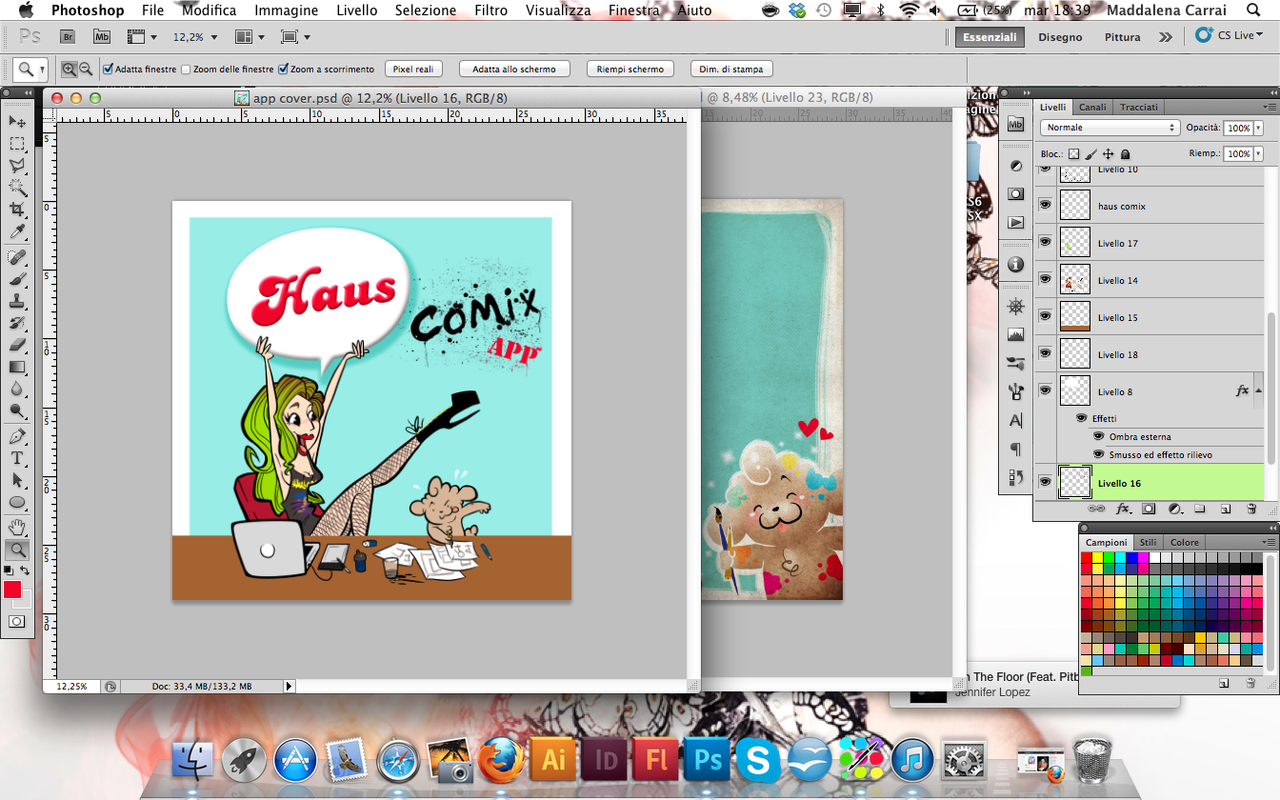Hide layer Livello 17
Viewport: 1280px width, 800px height.
1045,242
